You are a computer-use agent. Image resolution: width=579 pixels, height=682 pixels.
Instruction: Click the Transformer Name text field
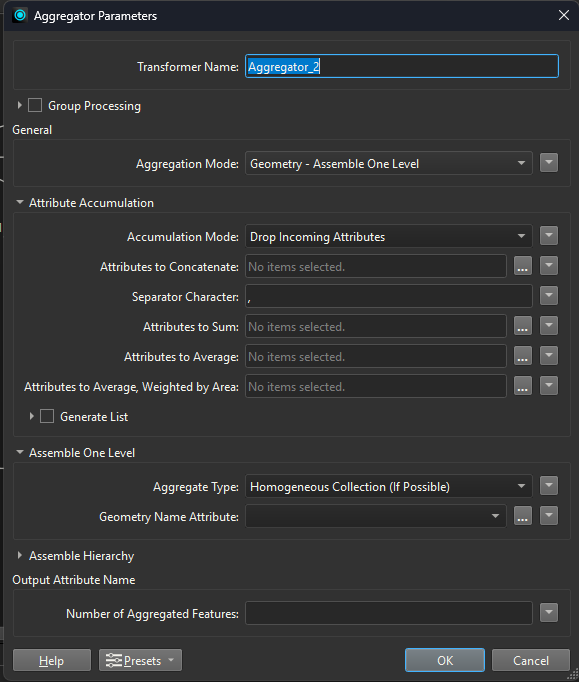coord(402,66)
